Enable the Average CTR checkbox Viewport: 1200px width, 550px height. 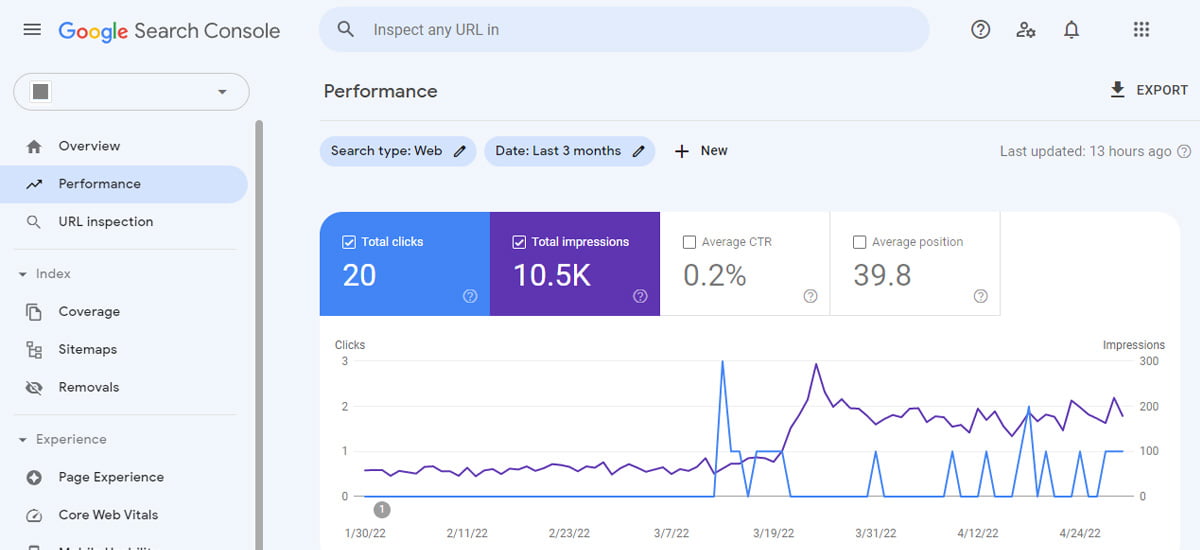[689, 242]
